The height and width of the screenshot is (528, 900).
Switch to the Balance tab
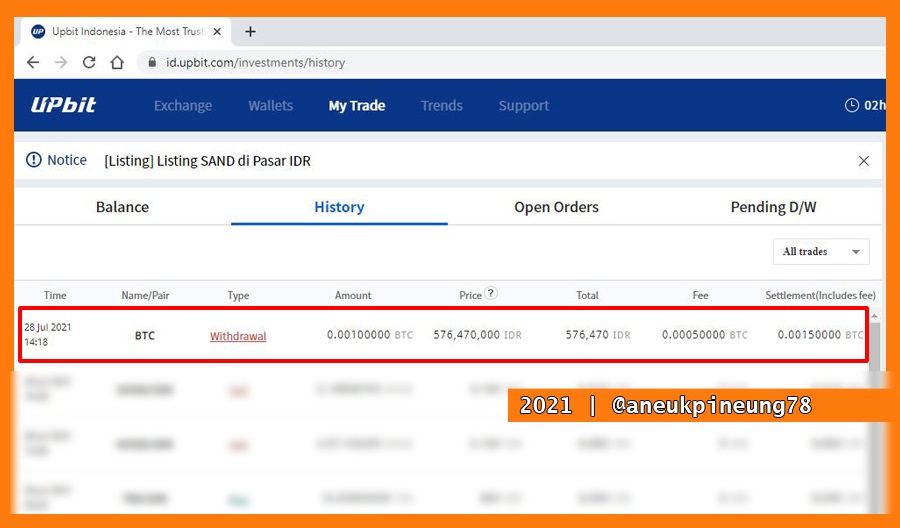(122, 207)
